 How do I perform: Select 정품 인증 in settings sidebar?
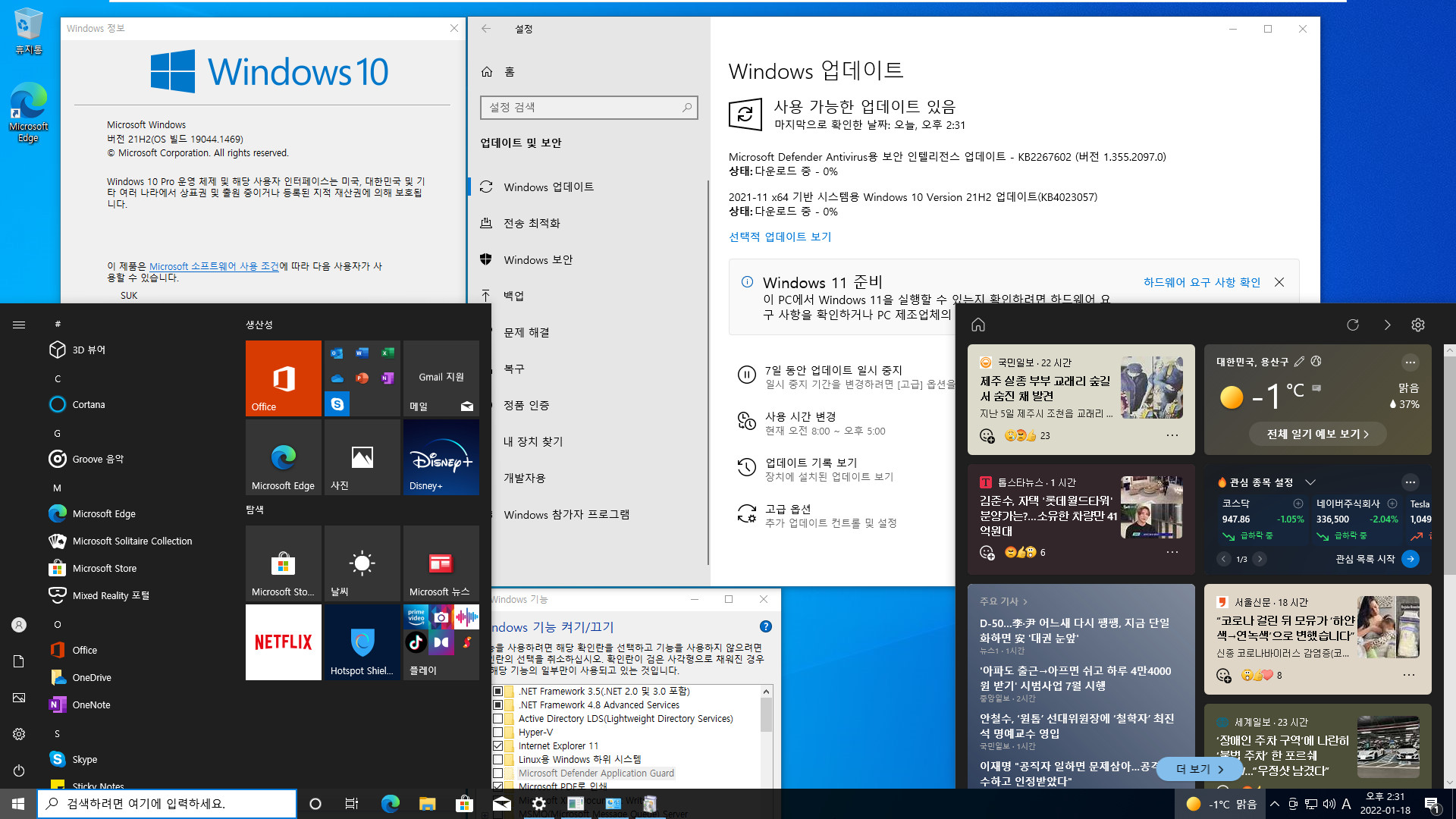click(526, 405)
